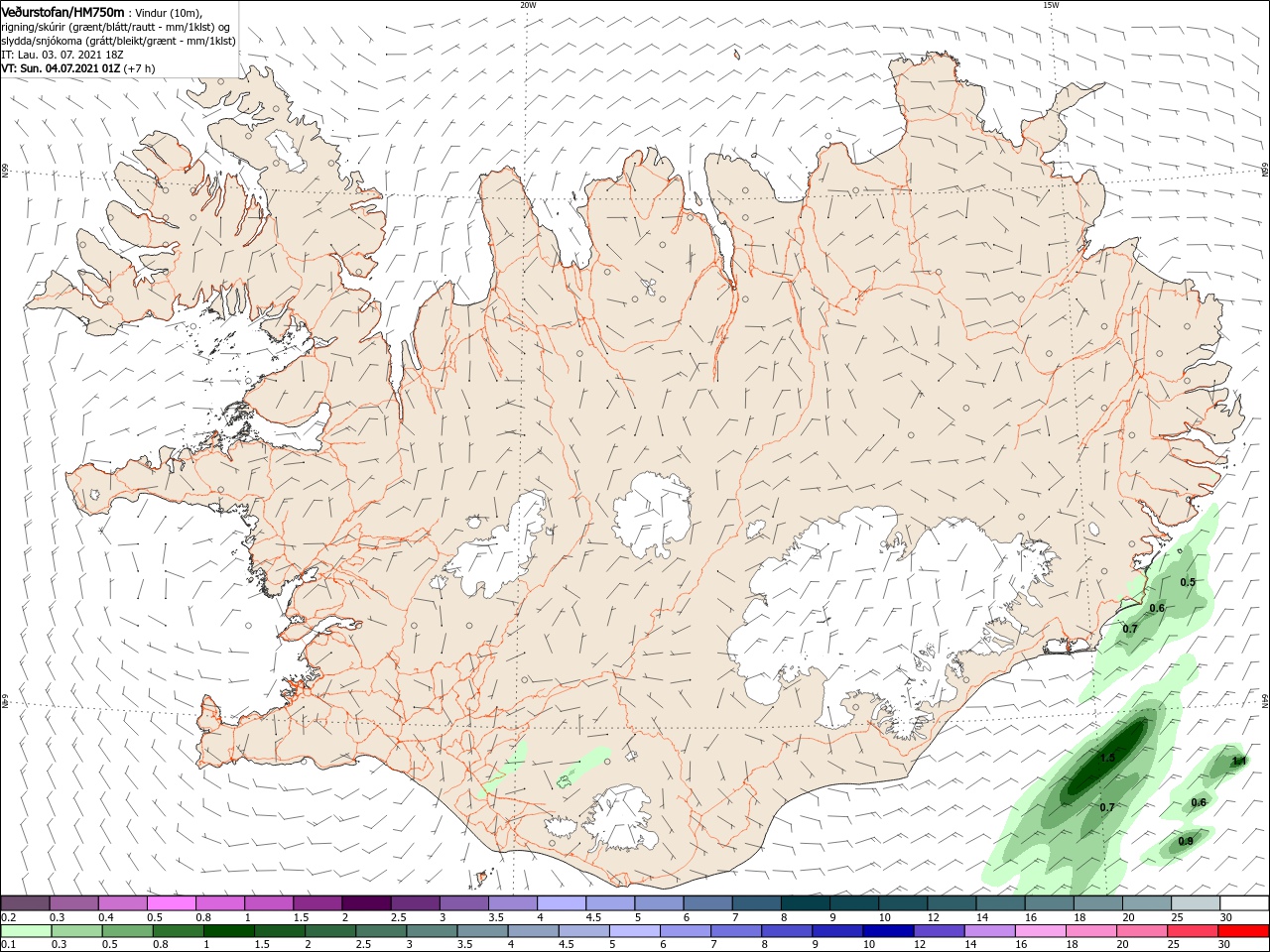The image size is (1270, 952).
Task: Click the darkest green rain core offshore
Action: coord(1103,762)
